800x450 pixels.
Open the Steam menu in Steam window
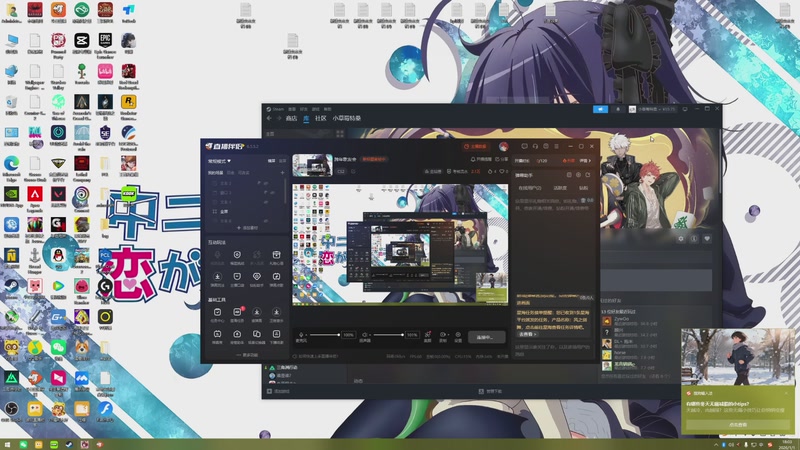point(278,109)
